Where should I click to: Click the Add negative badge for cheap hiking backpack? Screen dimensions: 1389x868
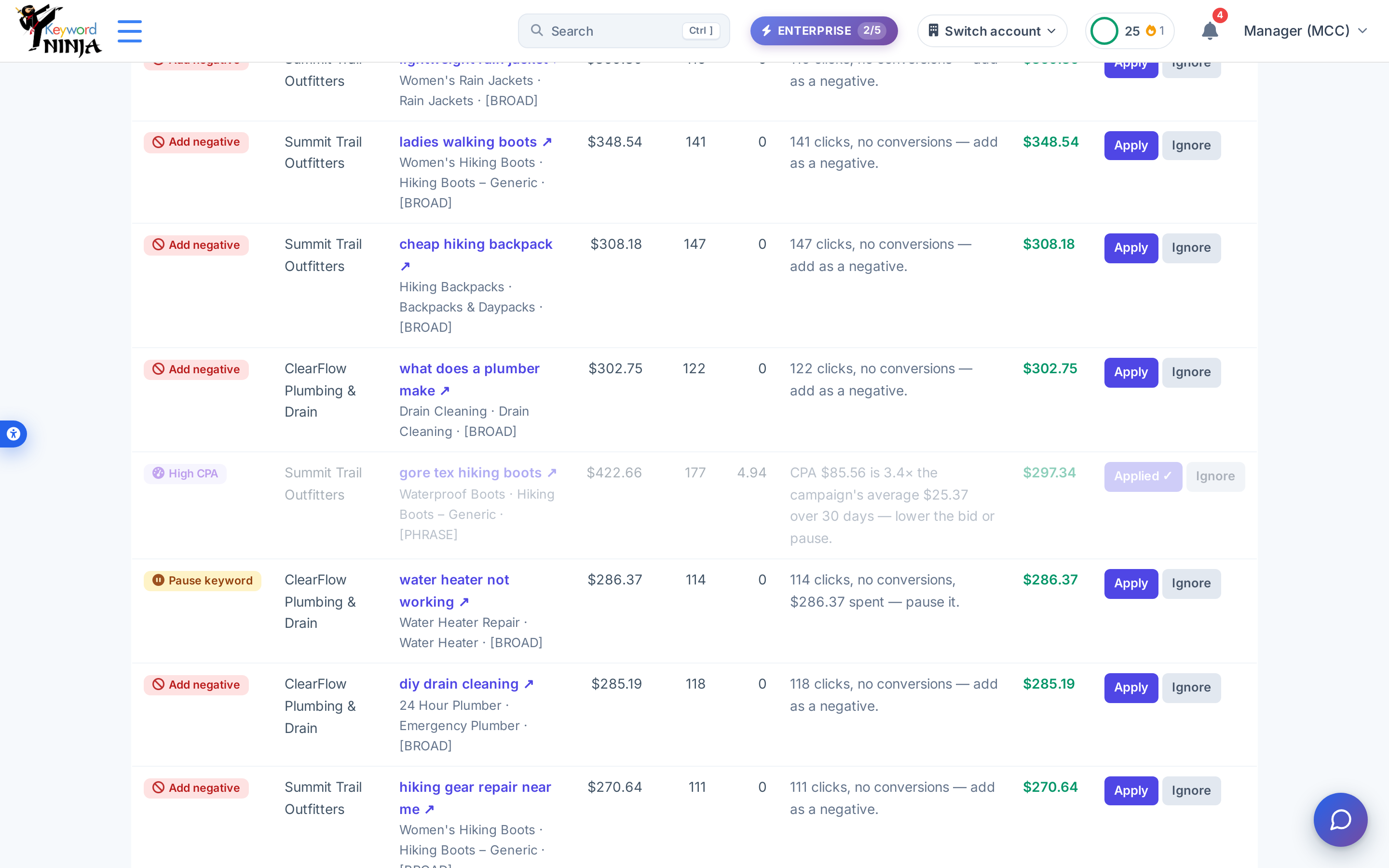(196, 245)
